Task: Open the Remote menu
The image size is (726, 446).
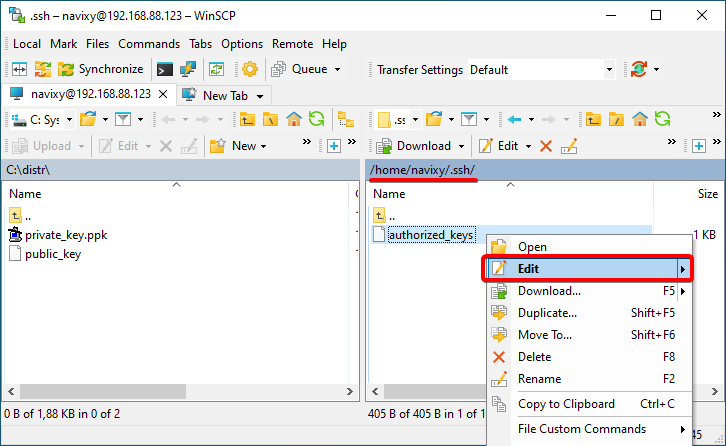Action: click(x=292, y=44)
